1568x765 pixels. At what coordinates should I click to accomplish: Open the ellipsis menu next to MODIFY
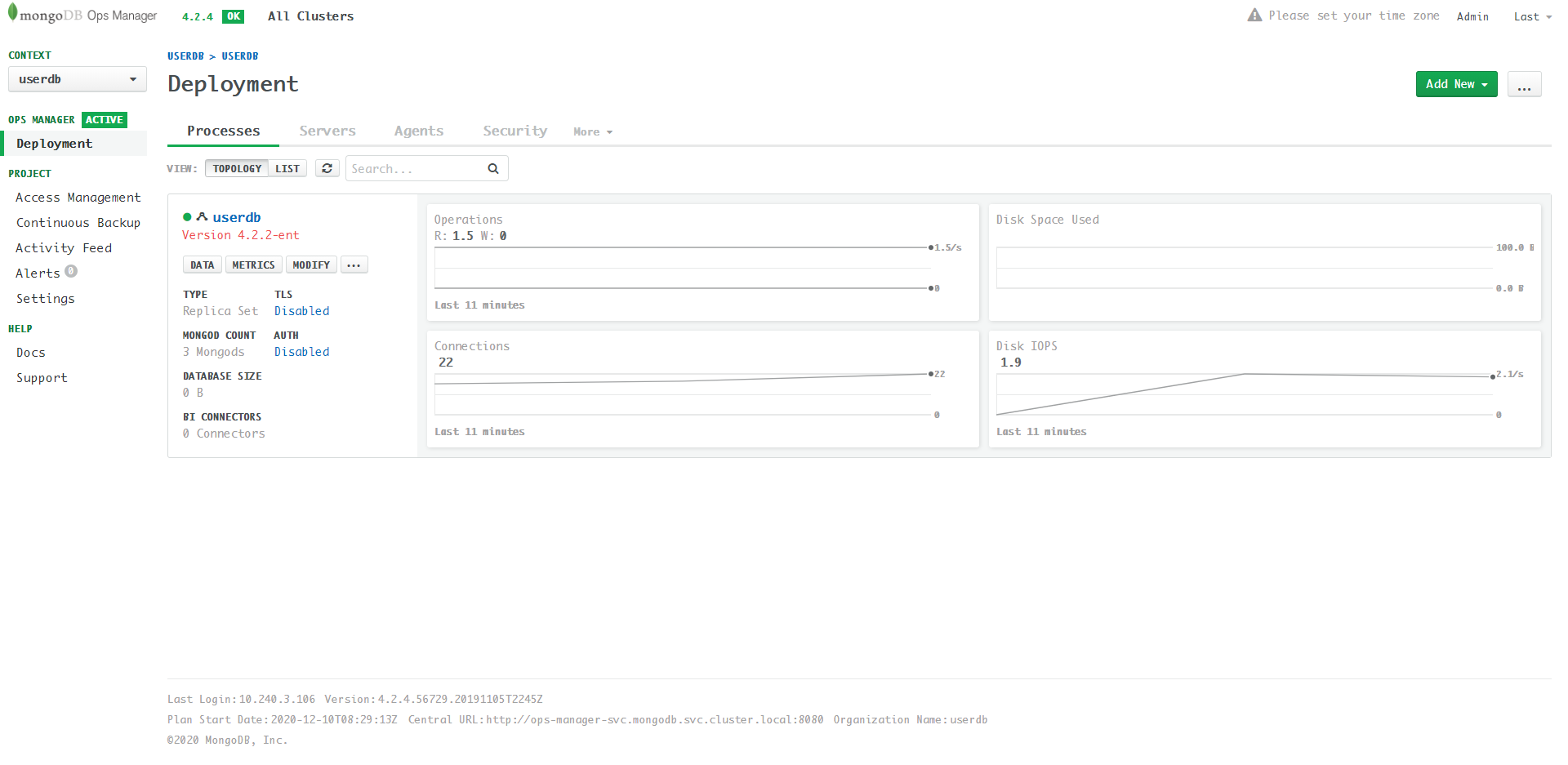point(354,265)
